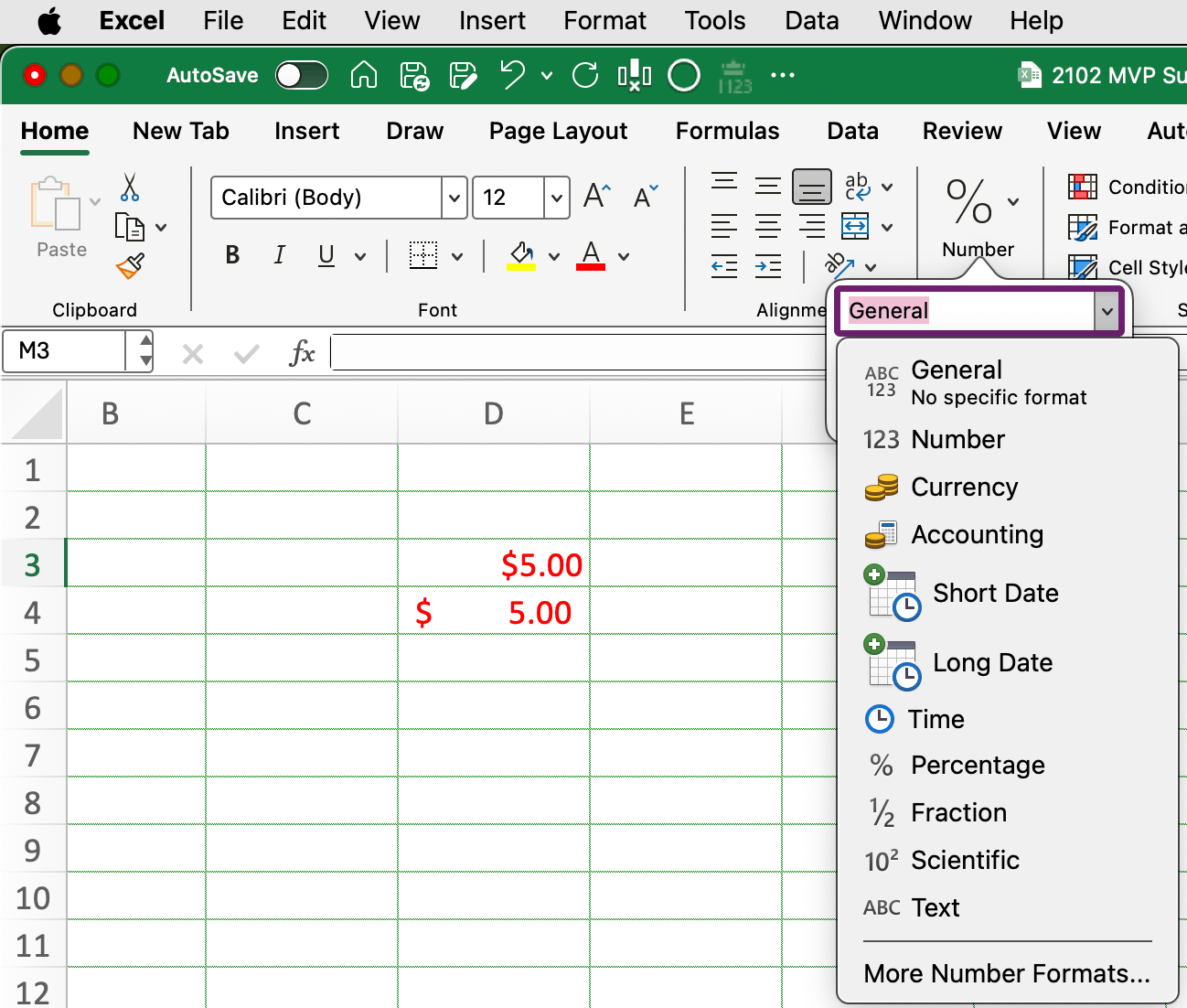Image resolution: width=1187 pixels, height=1008 pixels.
Task: Click the Name Box showing M3
Action: [64, 351]
